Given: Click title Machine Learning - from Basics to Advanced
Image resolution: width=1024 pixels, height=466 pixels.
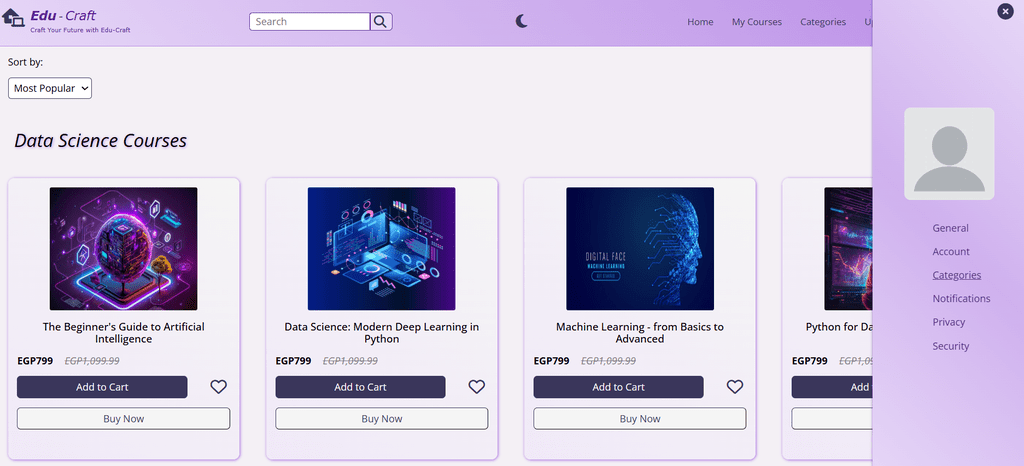Looking at the screenshot, I should [x=640, y=333].
